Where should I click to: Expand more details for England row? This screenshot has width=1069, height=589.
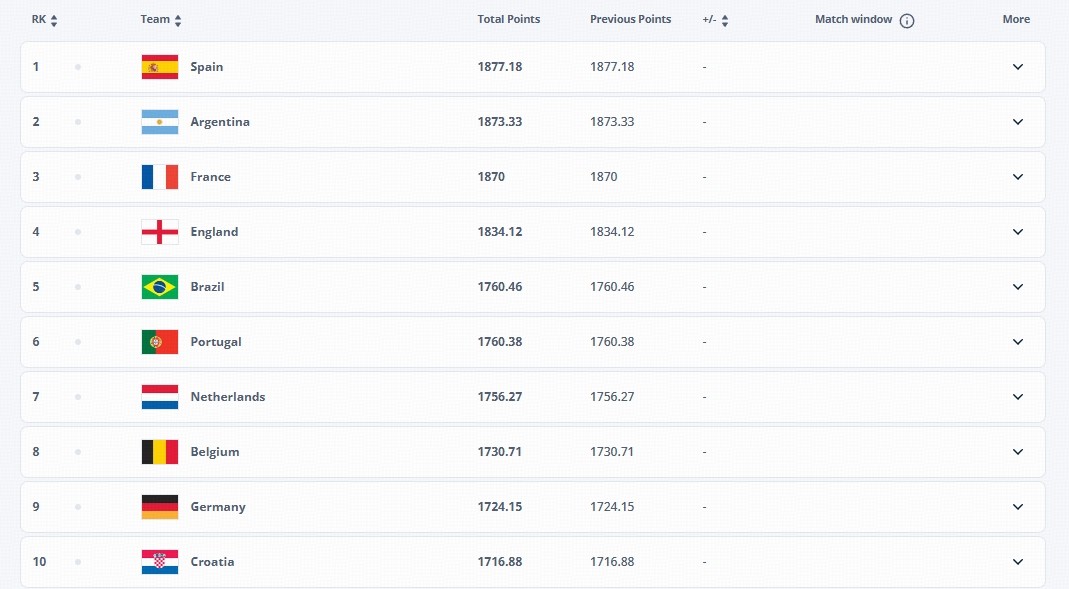pyautogui.click(x=1017, y=232)
